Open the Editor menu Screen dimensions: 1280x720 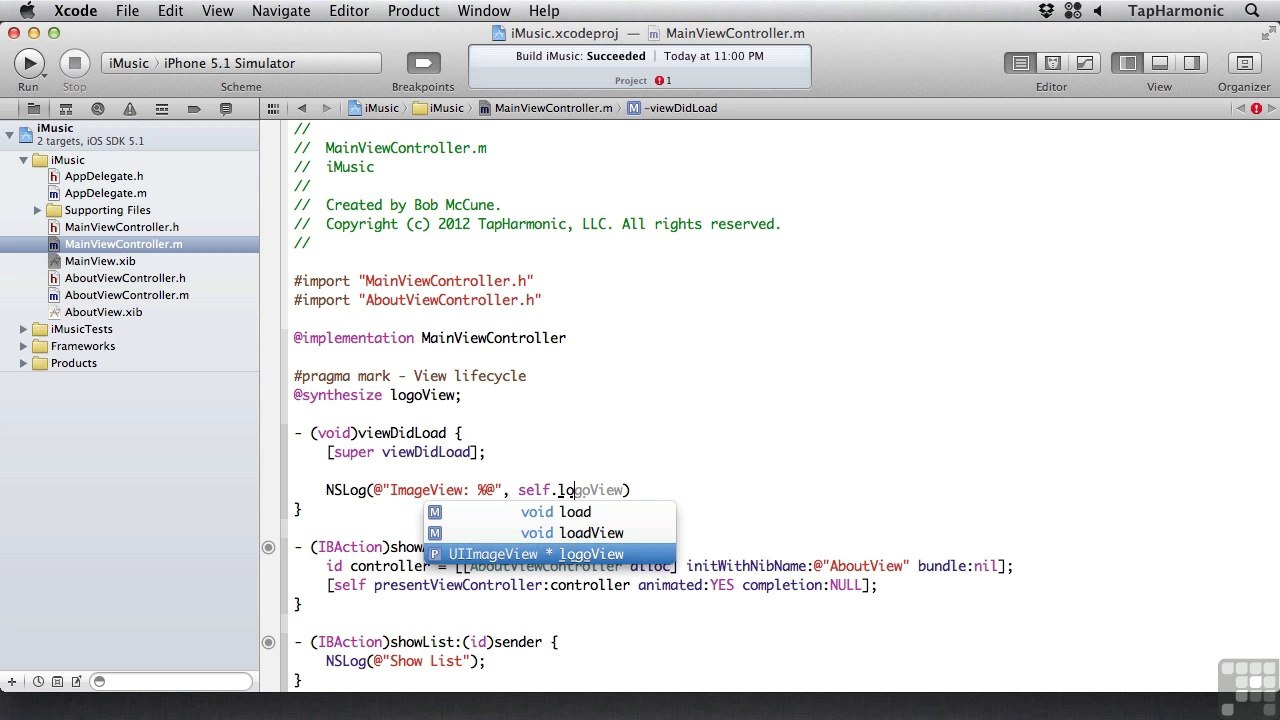pyautogui.click(x=349, y=11)
